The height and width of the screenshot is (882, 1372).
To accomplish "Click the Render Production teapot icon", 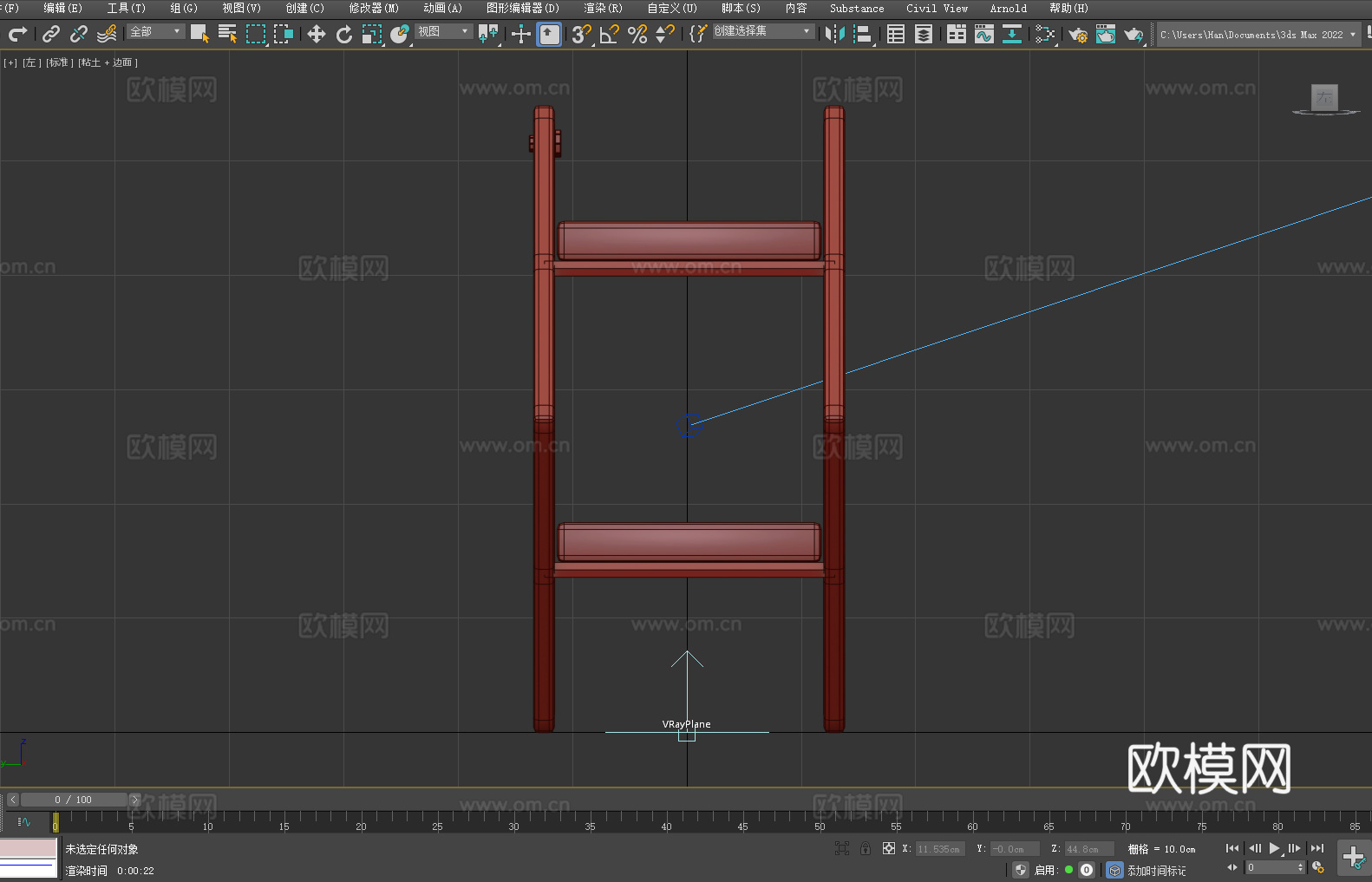I will point(1134,34).
